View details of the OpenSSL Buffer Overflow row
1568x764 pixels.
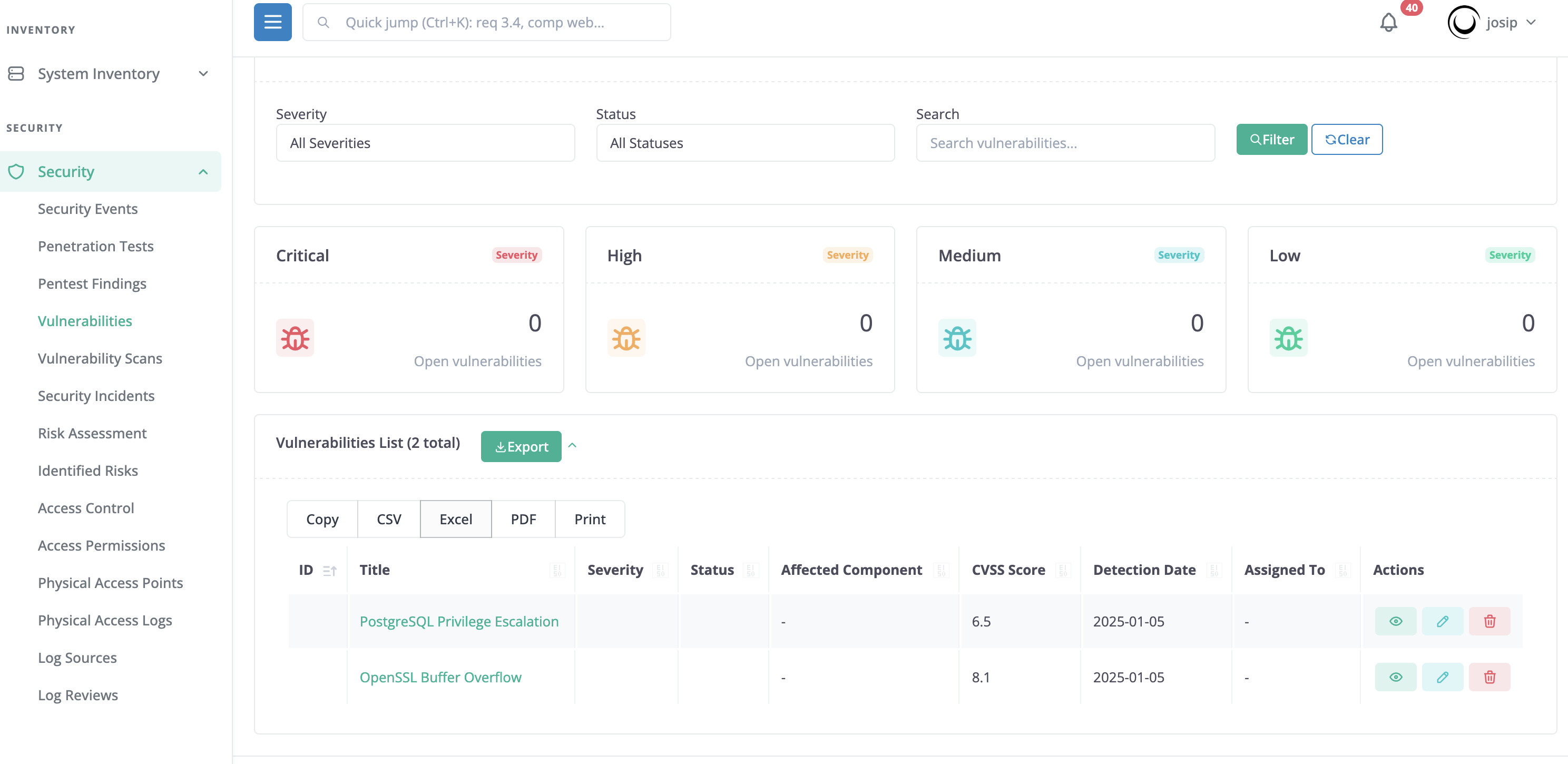pyautogui.click(x=1395, y=677)
